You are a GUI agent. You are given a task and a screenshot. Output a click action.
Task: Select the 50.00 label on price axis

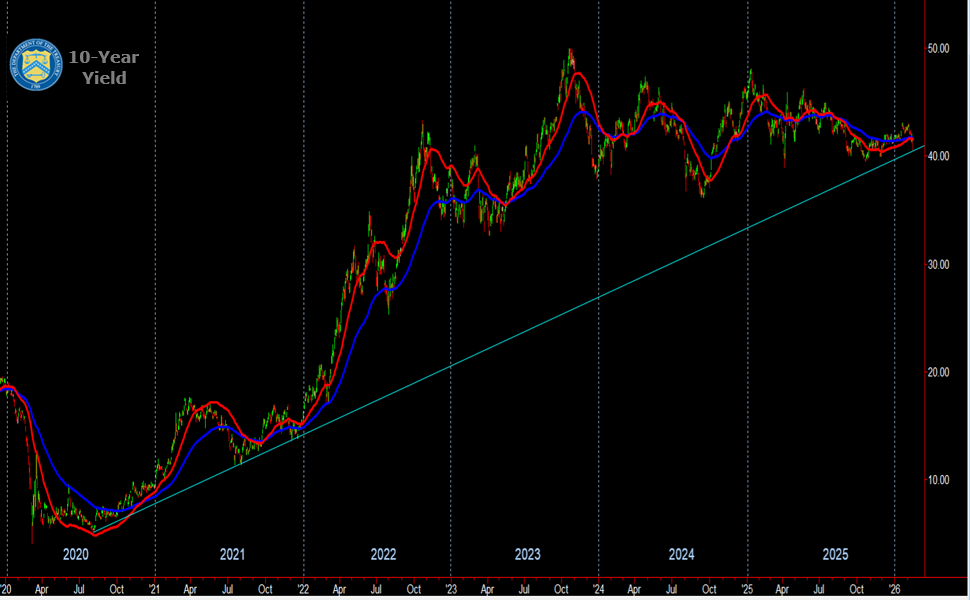pos(941,46)
